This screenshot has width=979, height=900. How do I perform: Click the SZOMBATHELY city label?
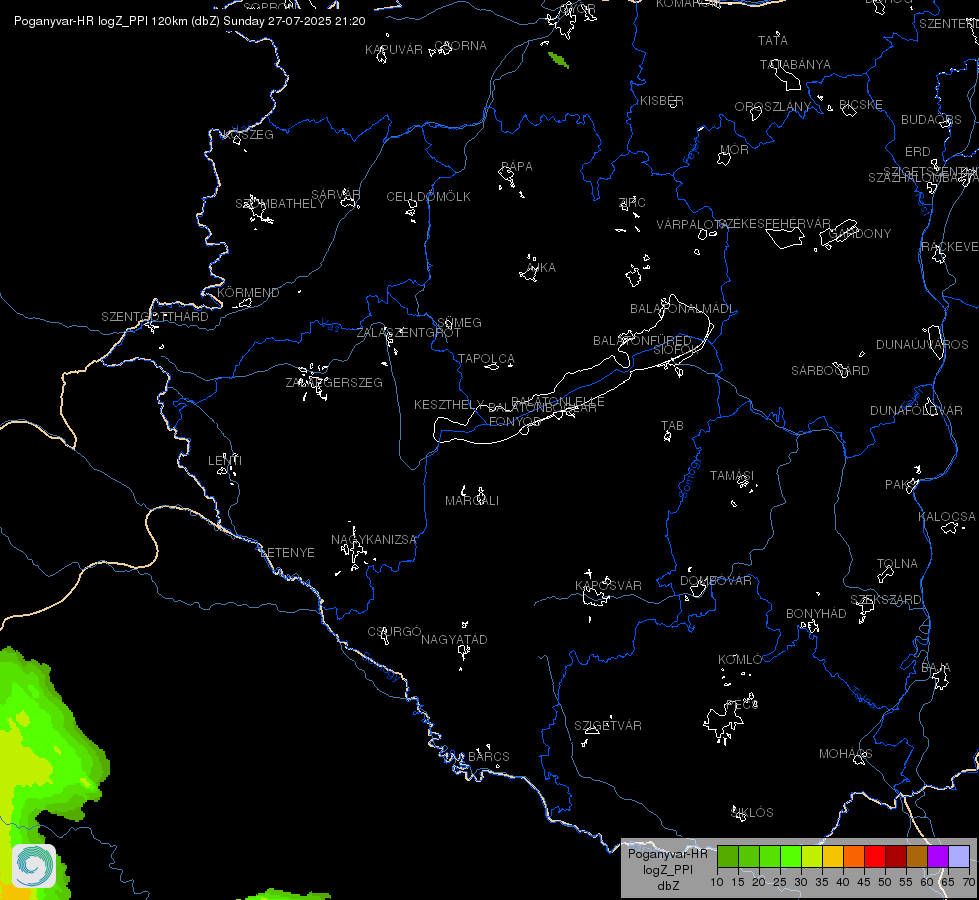pos(280,204)
